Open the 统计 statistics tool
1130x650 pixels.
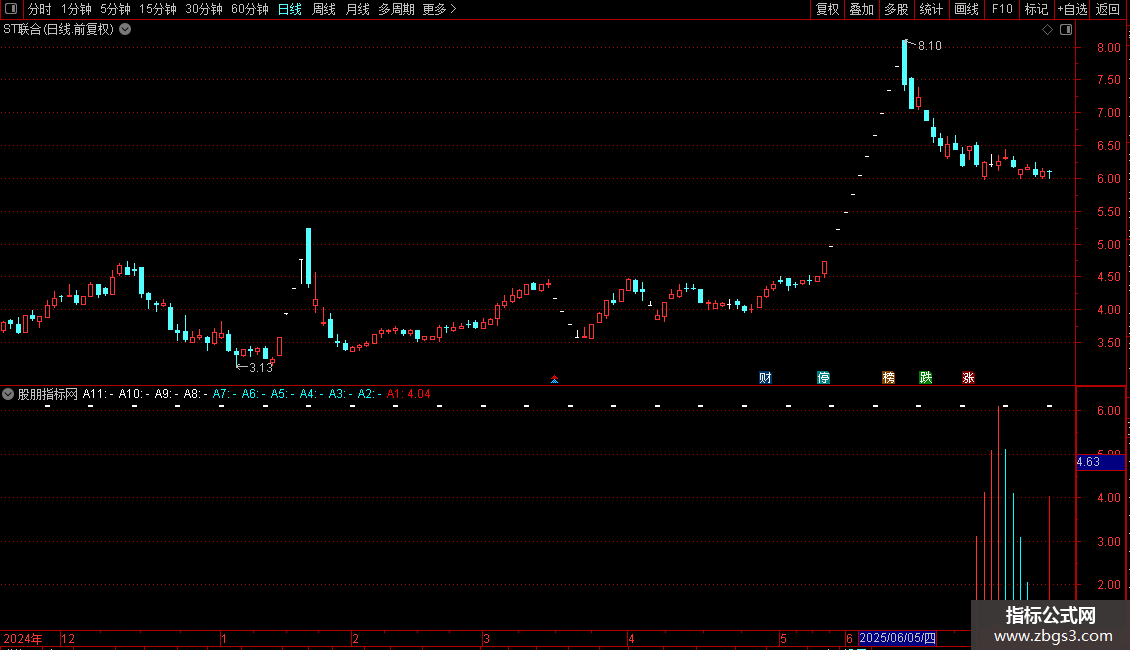931,9
